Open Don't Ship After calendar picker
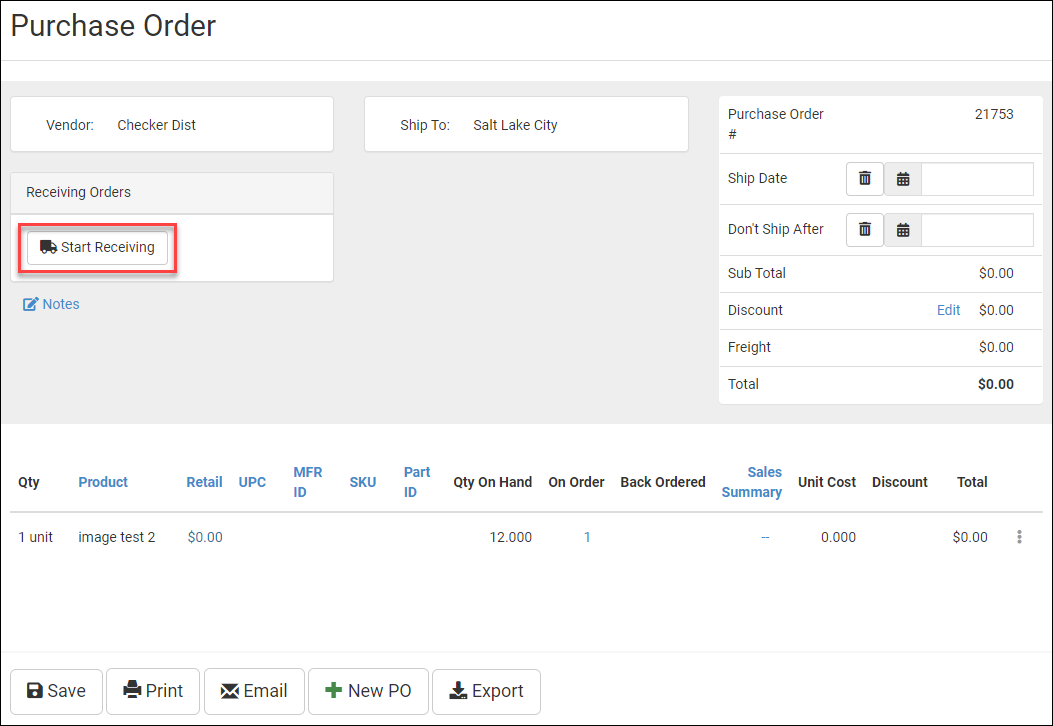This screenshot has width=1053, height=726. click(x=903, y=230)
